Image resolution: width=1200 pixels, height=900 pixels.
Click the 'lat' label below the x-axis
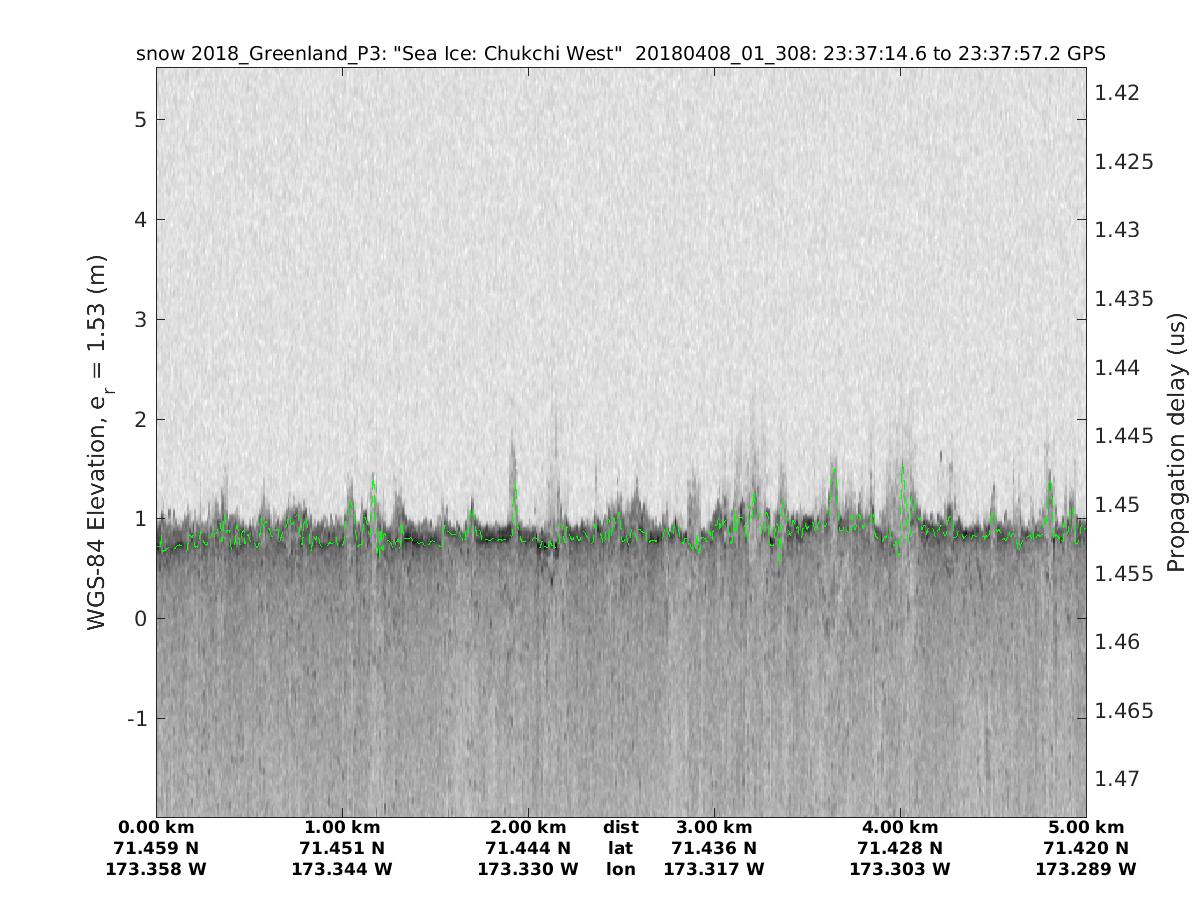coord(621,848)
